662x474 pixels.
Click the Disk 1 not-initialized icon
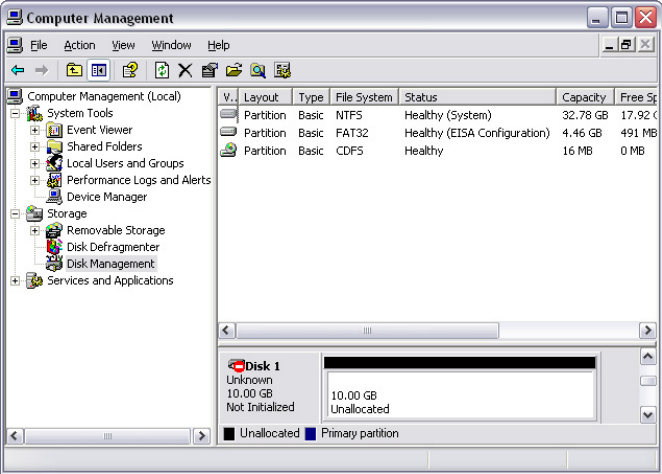(x=236, y=366)
